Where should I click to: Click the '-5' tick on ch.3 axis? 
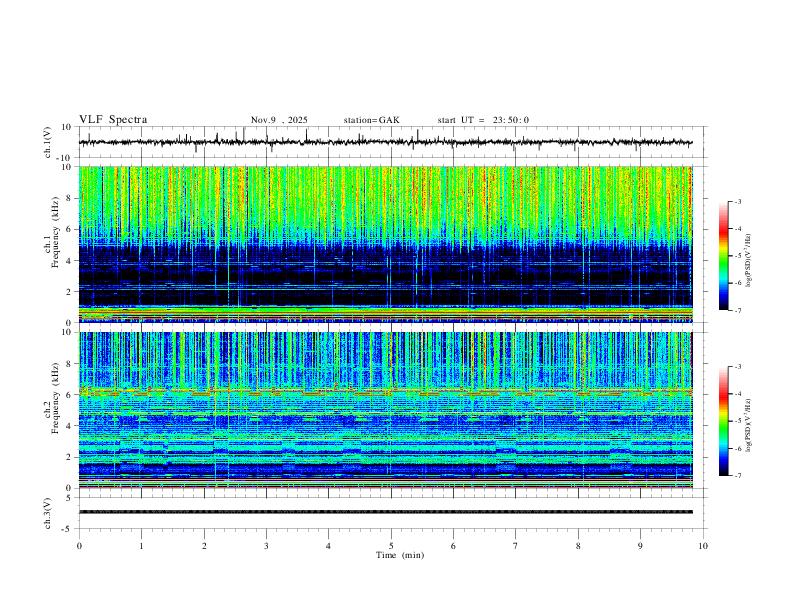[68, 529]
